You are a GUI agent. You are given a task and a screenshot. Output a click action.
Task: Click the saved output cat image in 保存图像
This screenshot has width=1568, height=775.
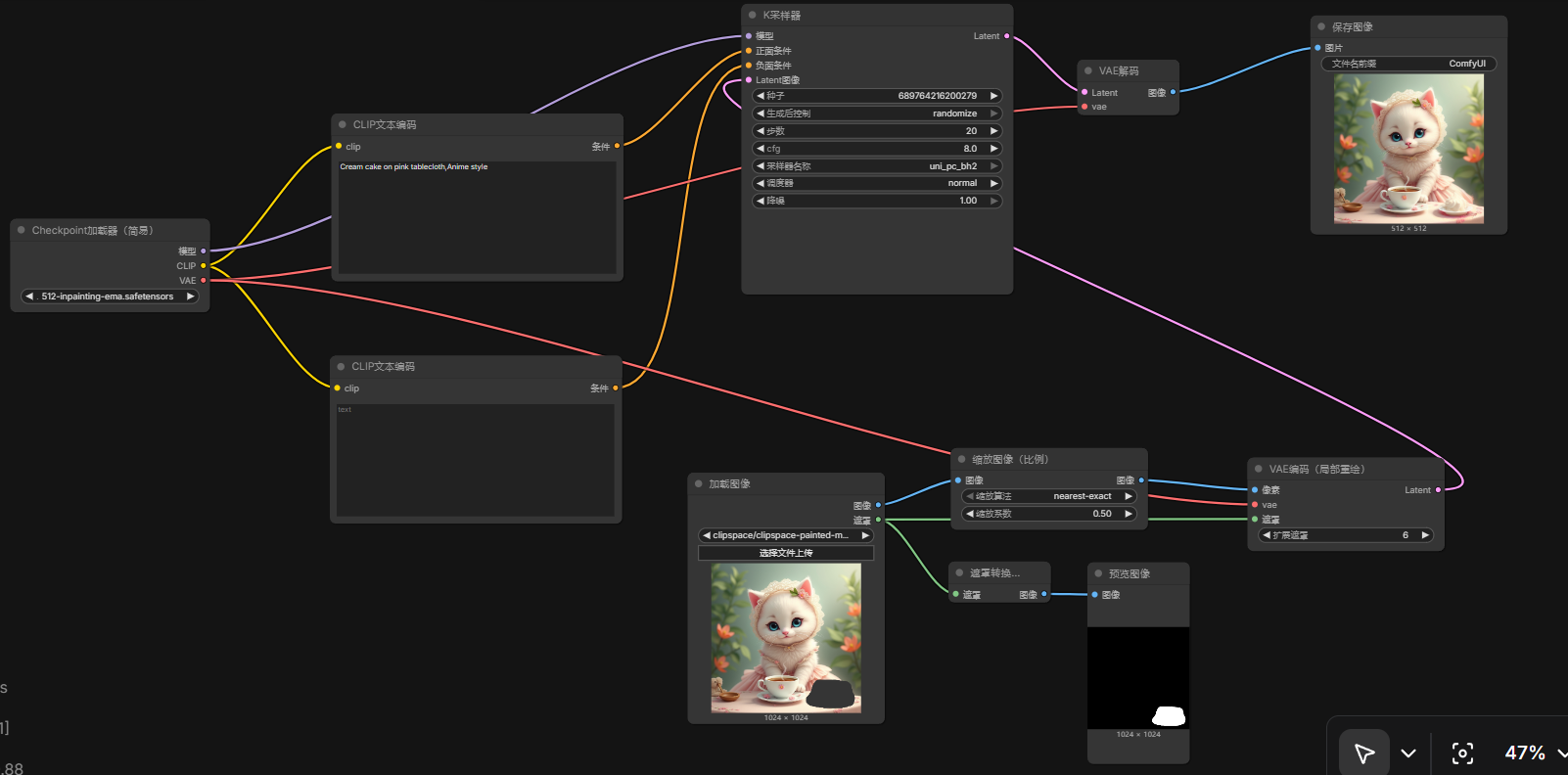1408,149
